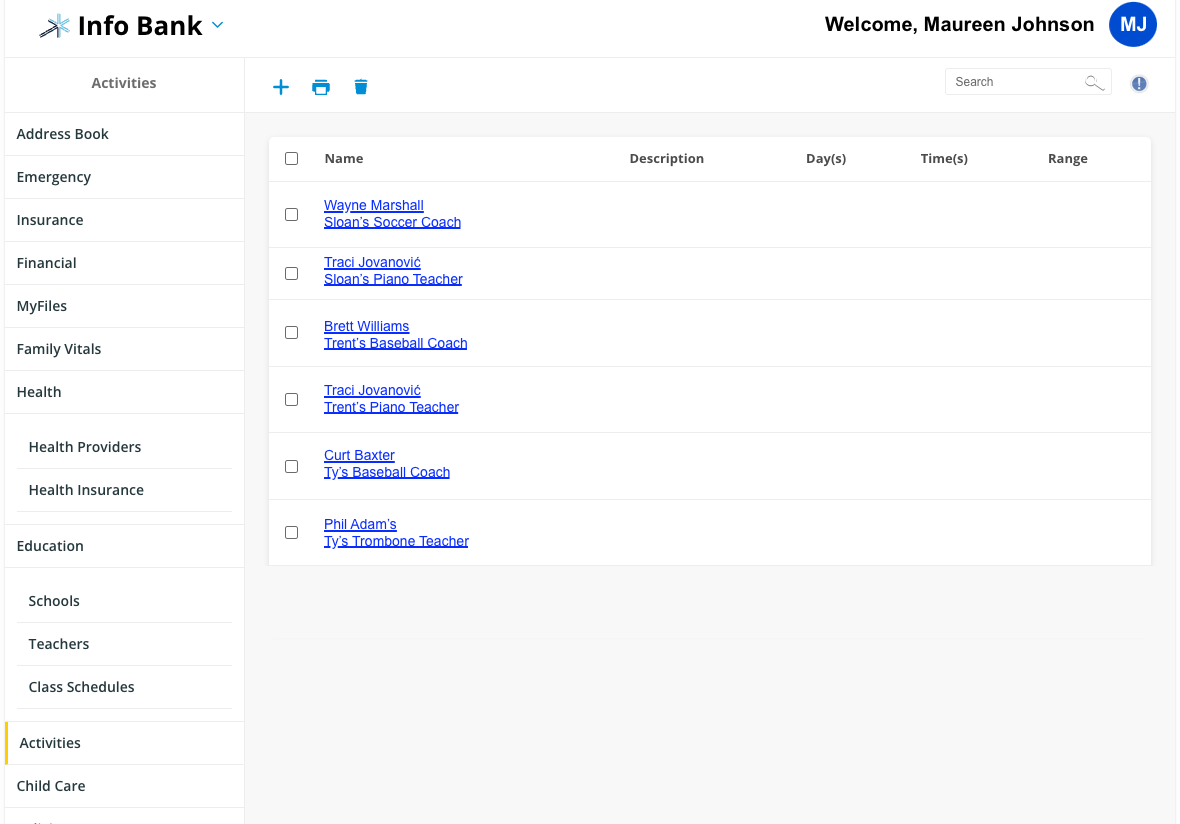Open Teachers under Education
Screen dimensions: 1180x824
pyautogui.click(x=124, y=643)
